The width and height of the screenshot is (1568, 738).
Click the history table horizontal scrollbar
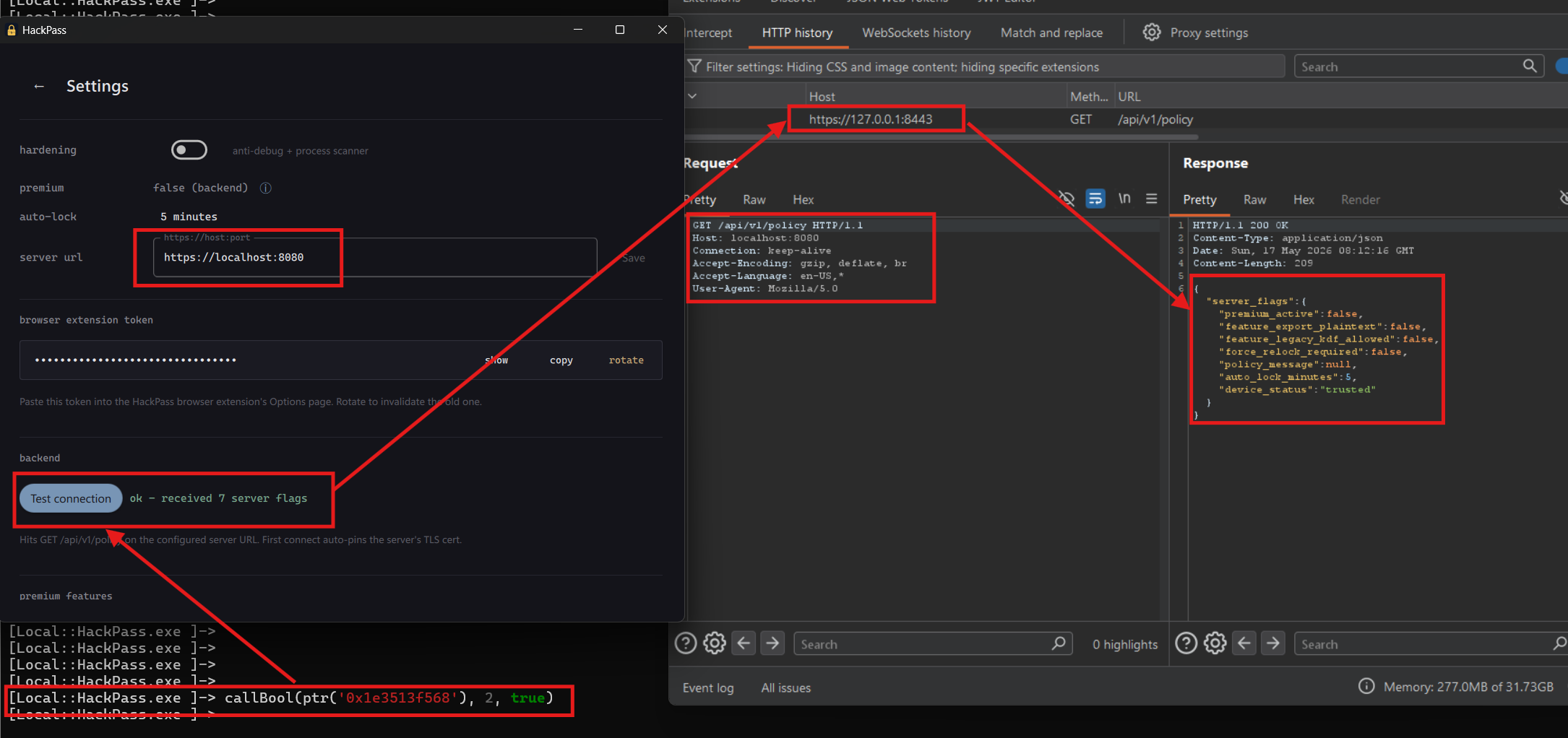pos(942,136)
